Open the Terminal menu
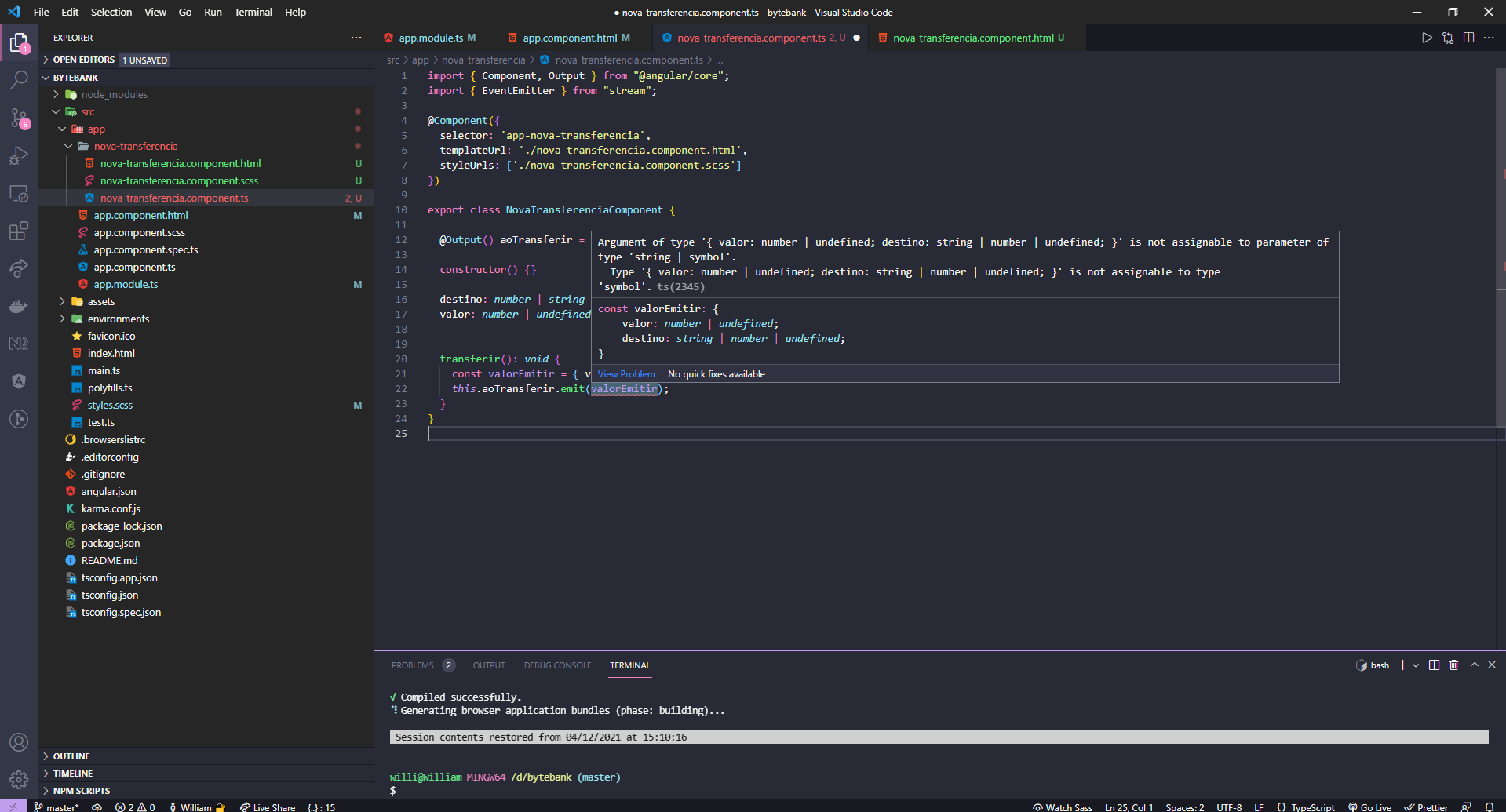 coord(253,12)
